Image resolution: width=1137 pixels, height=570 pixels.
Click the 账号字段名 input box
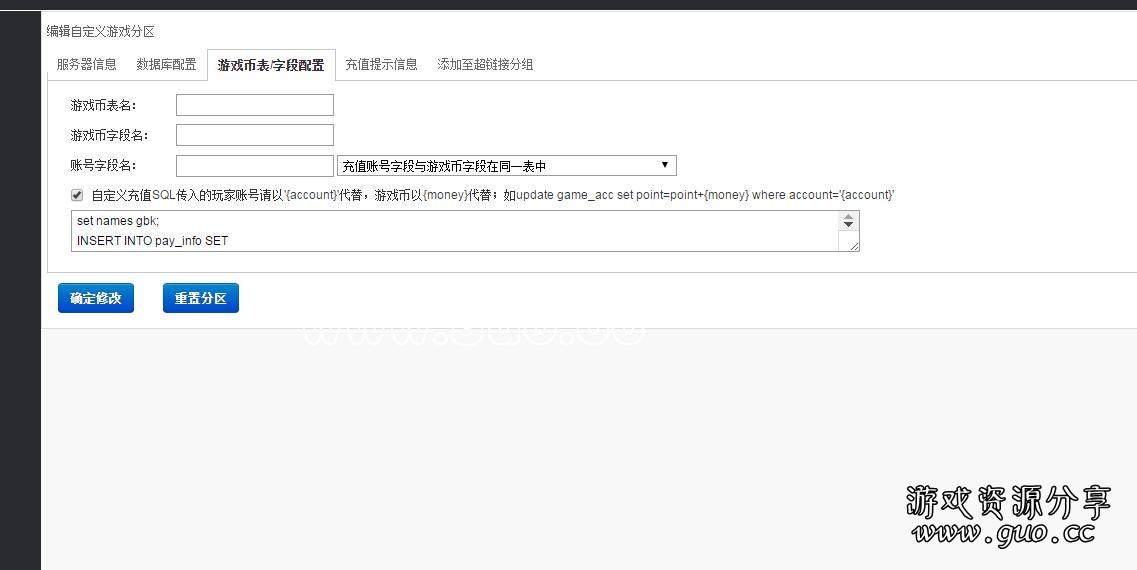254,166
